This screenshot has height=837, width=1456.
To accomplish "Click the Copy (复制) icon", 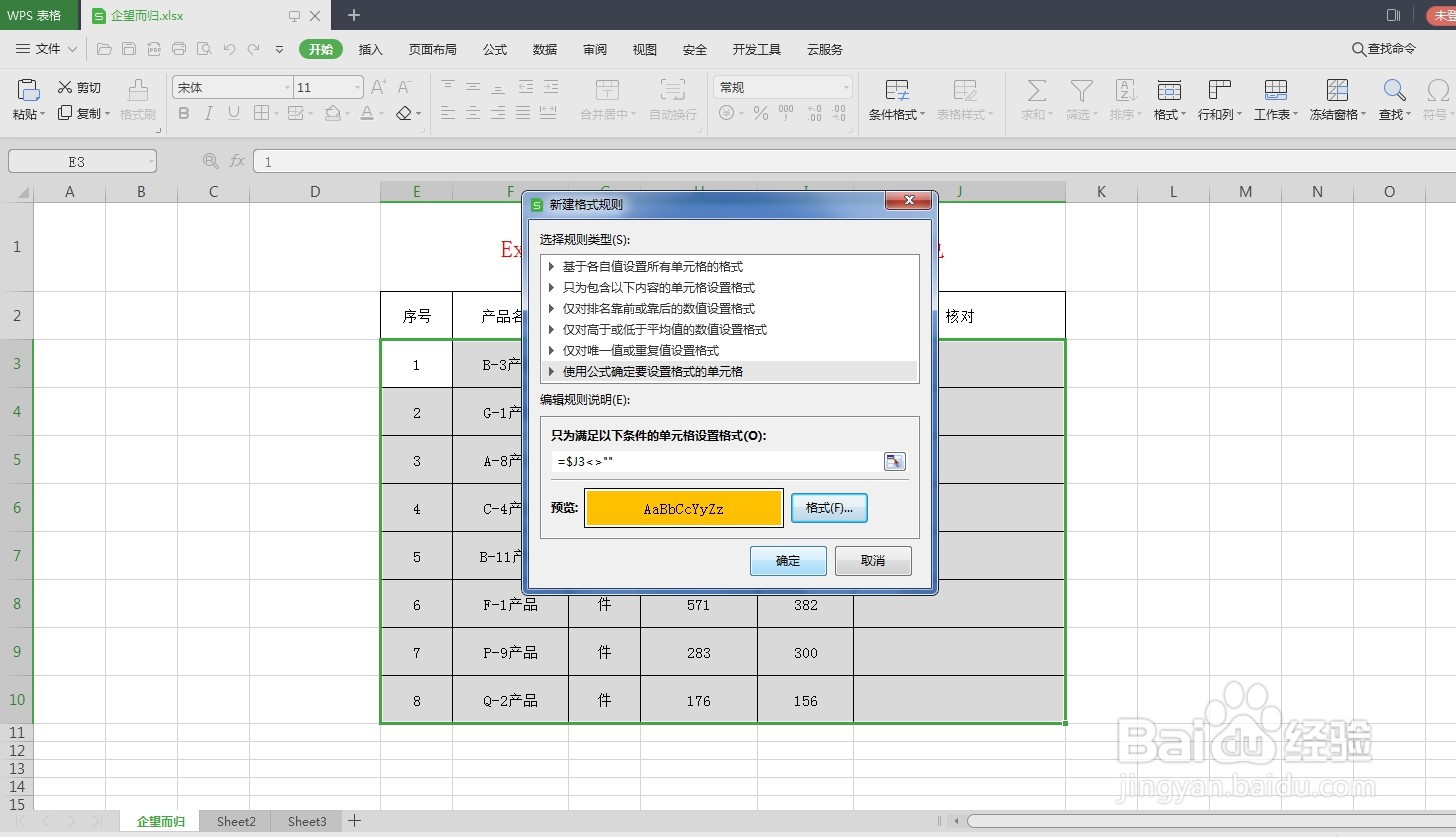I will tap(65, 113).
